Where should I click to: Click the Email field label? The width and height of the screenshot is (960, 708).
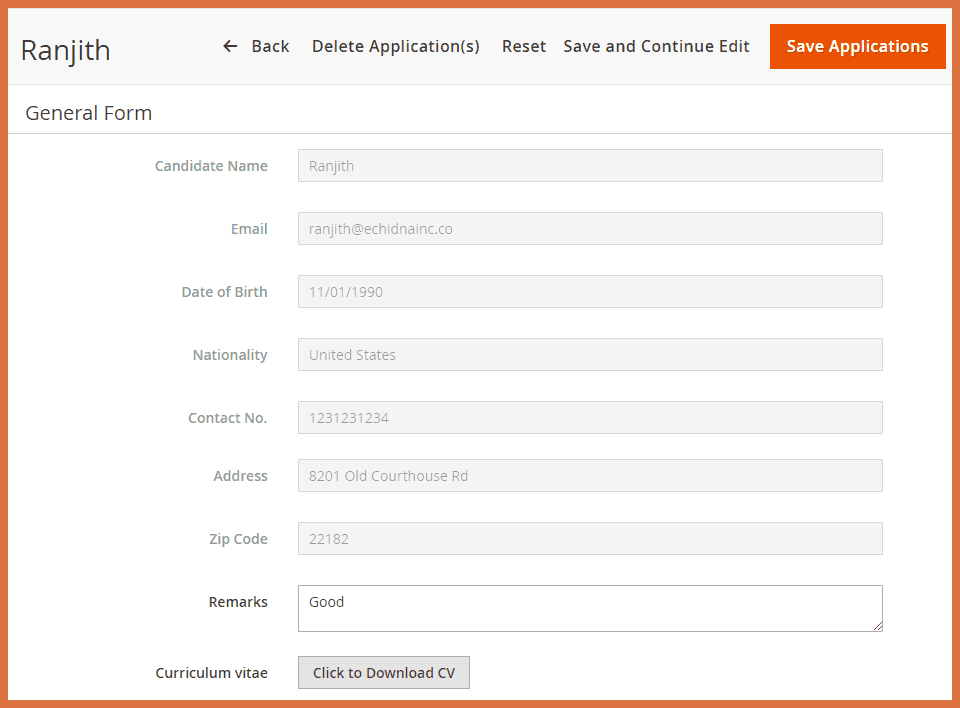249,229
